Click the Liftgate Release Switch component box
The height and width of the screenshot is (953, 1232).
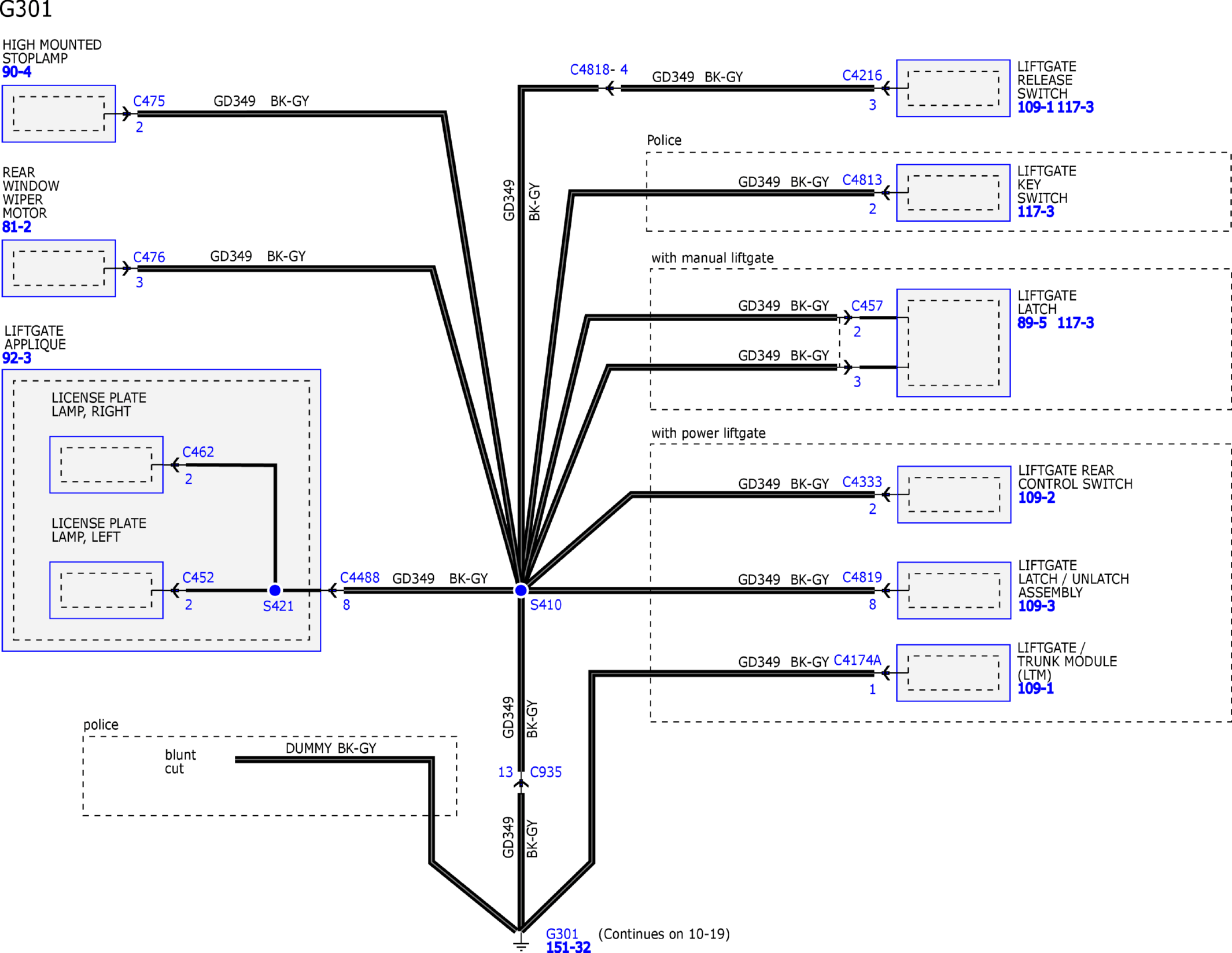(953, 89)
